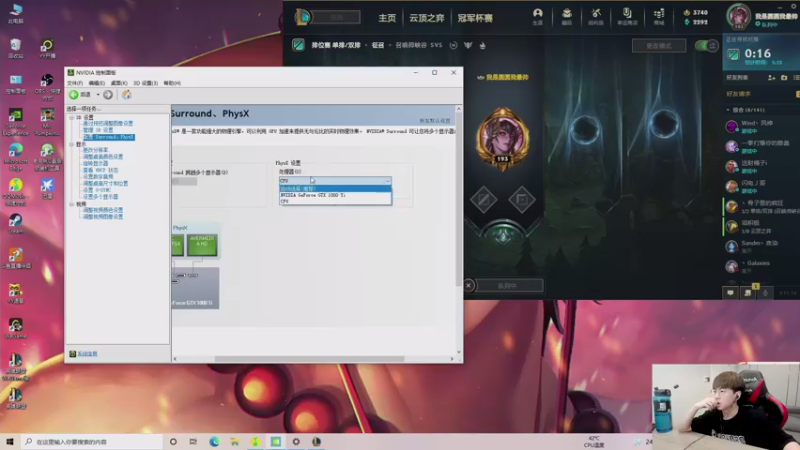Viewport: 800px width, 450px height.
Task: Open 冠军杯赛 tab in League client
Action: coord(475,18)
